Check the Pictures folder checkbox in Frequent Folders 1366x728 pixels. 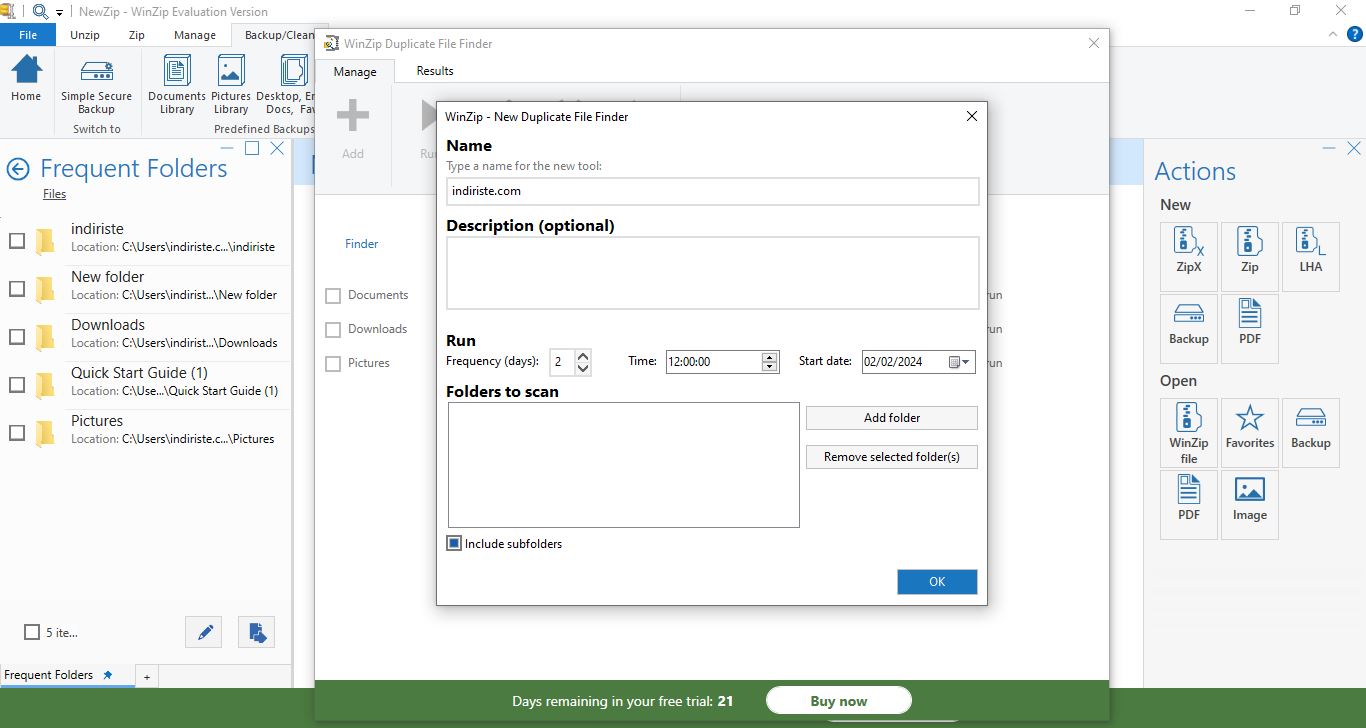(17, 433)
